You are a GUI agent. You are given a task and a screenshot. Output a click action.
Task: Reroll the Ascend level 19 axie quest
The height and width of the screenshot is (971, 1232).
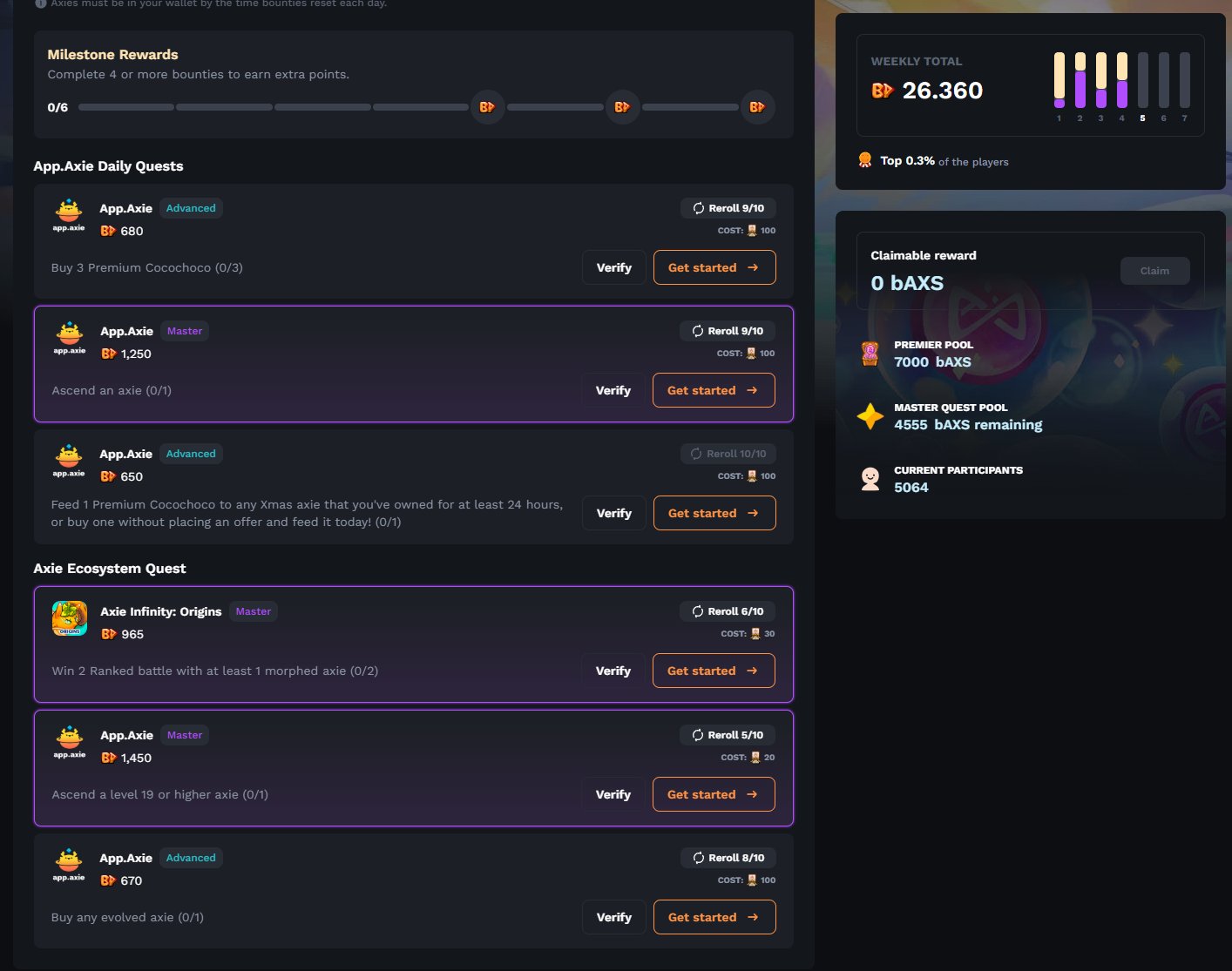pos(728,735)
